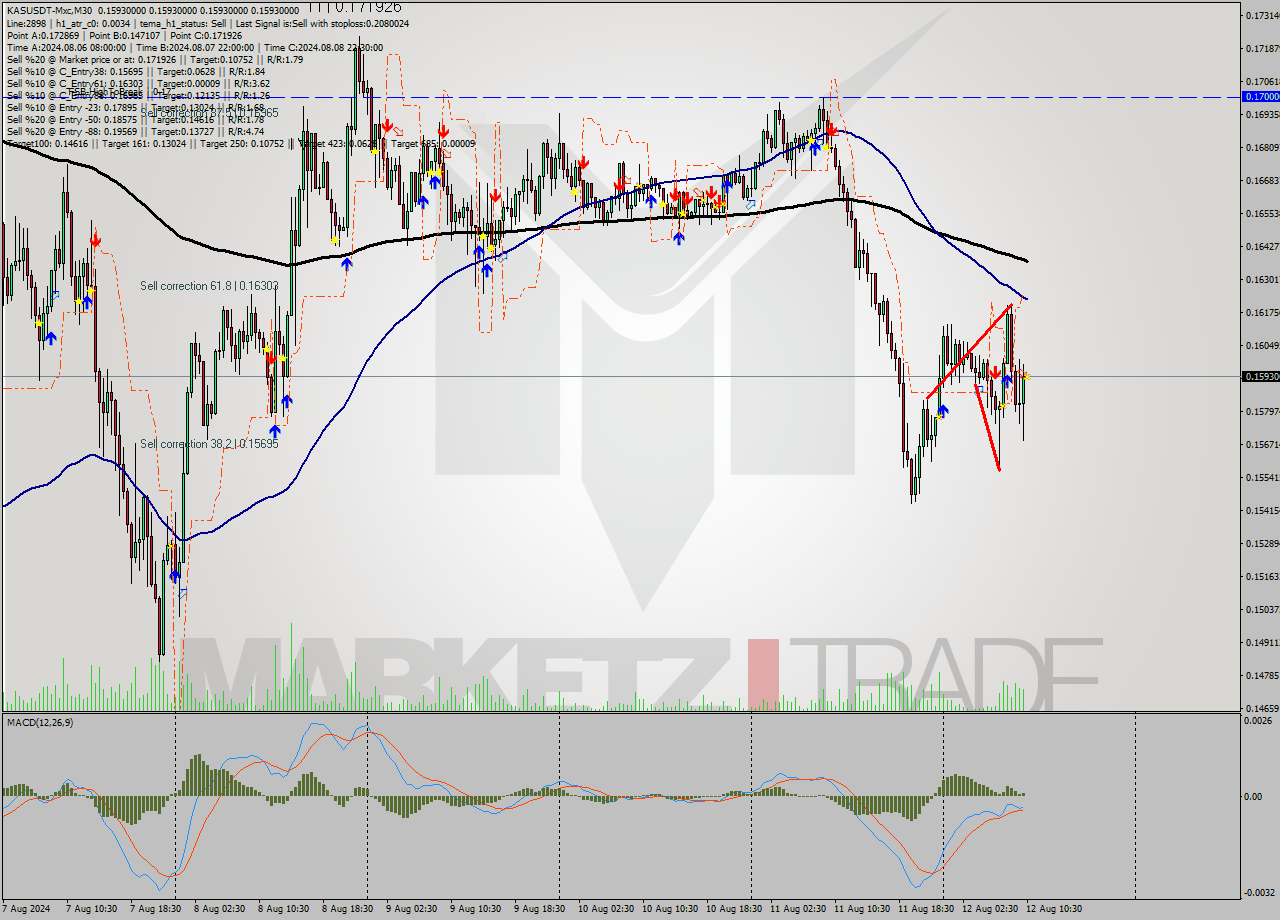
Task: Click the MACD scale value 0.0026
Action: point(1258,720)
